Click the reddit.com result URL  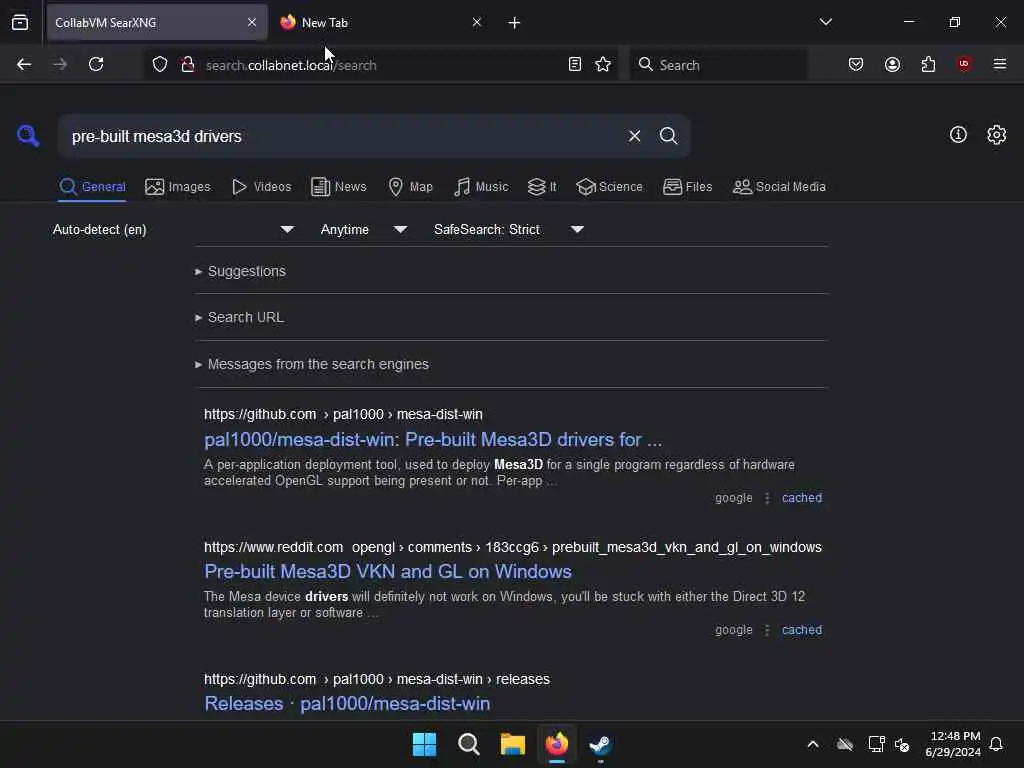[513, 547]
